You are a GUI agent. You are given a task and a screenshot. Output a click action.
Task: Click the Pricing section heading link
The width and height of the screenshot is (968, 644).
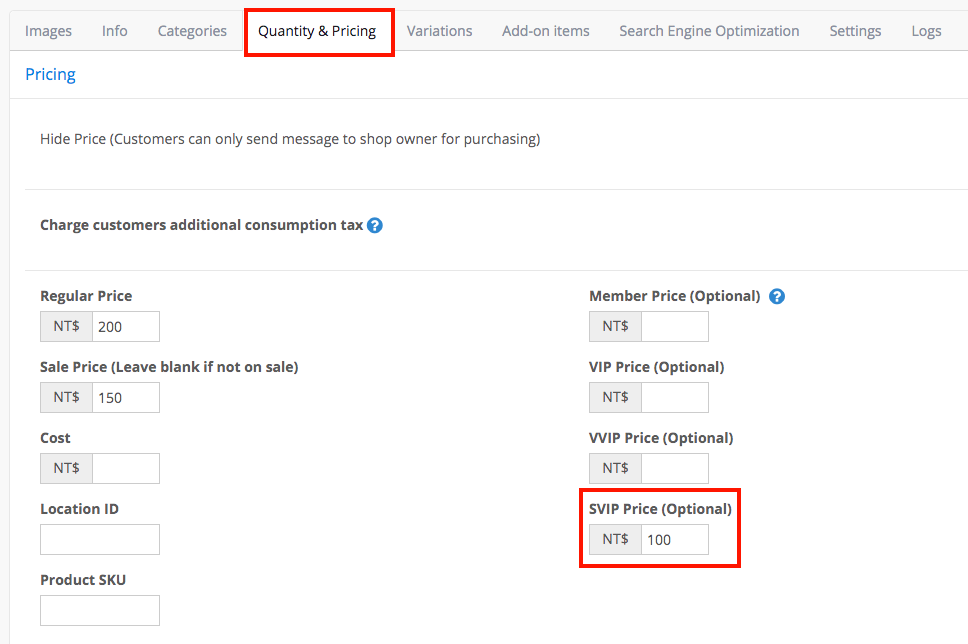[51, 74]
